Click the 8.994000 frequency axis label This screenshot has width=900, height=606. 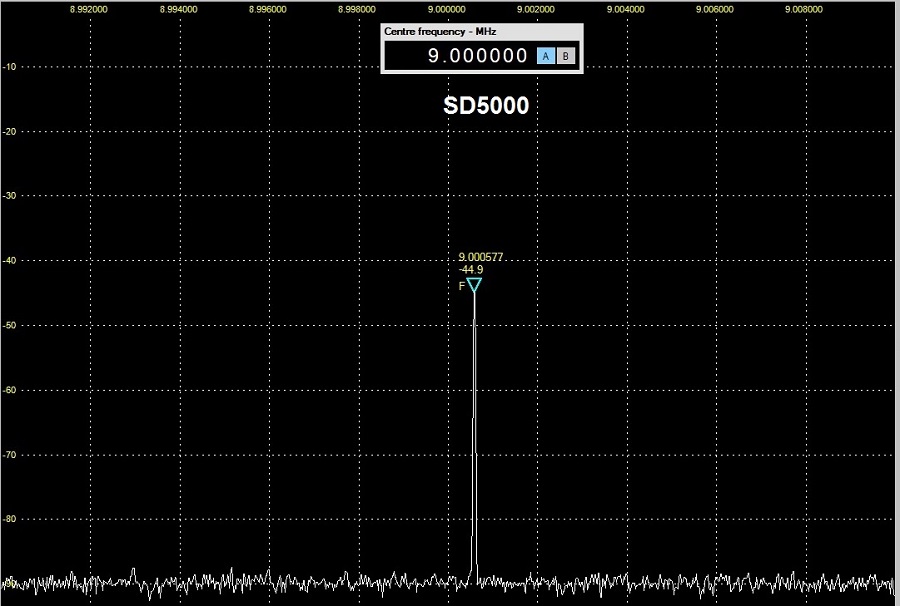[x=178, y=9]
